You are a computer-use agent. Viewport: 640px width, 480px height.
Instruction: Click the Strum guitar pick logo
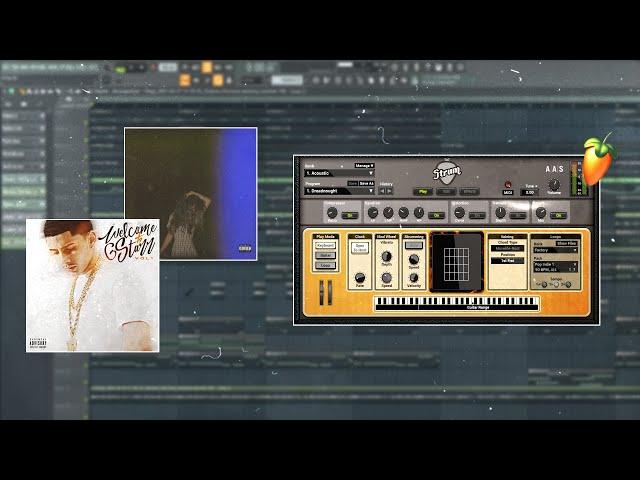447,171
